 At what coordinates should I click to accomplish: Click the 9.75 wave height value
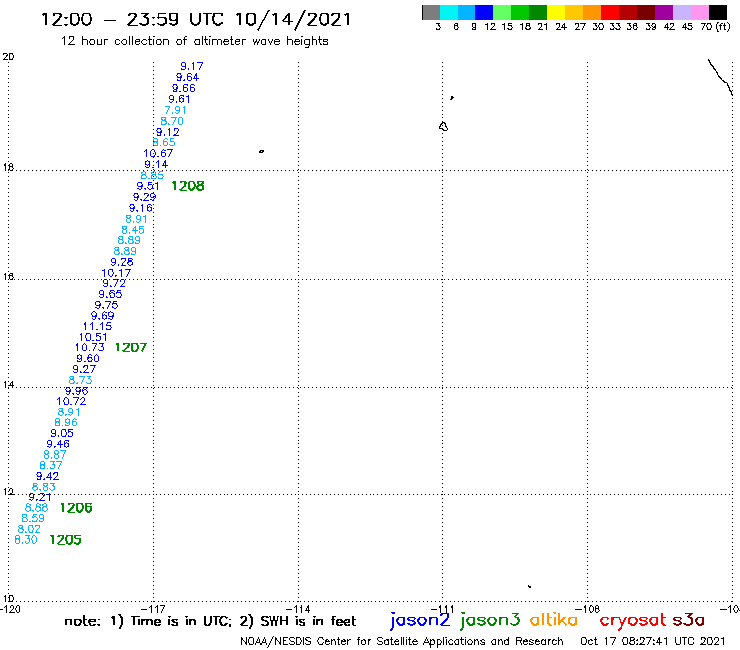[106, 305]
